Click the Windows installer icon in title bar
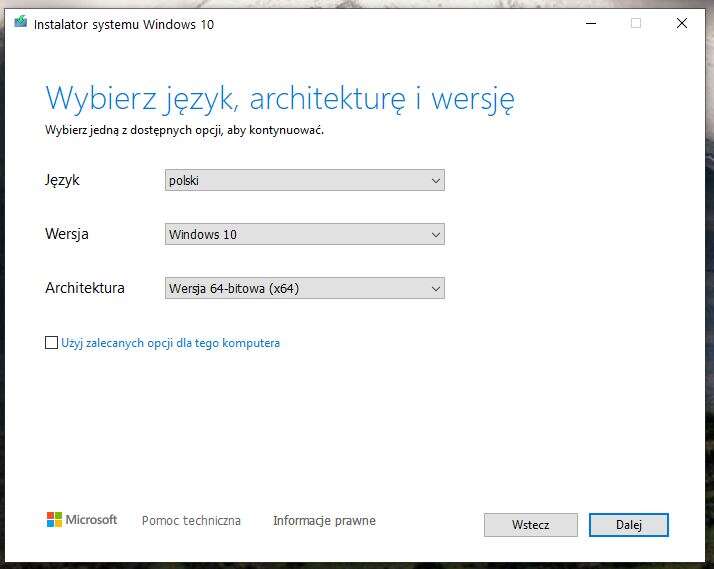The height and width of the screenshot is (569, 714). click(x=20, y=23)
